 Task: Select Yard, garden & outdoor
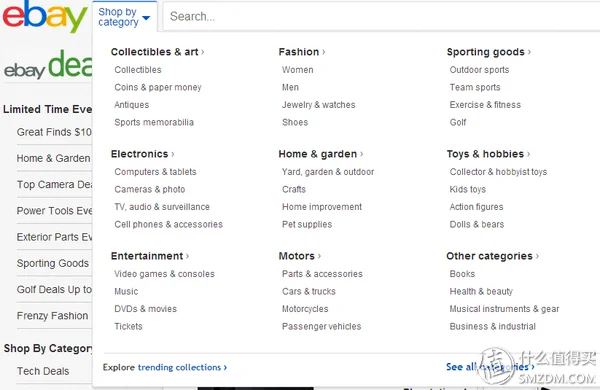pyautogui.click(x=328, y=172)
